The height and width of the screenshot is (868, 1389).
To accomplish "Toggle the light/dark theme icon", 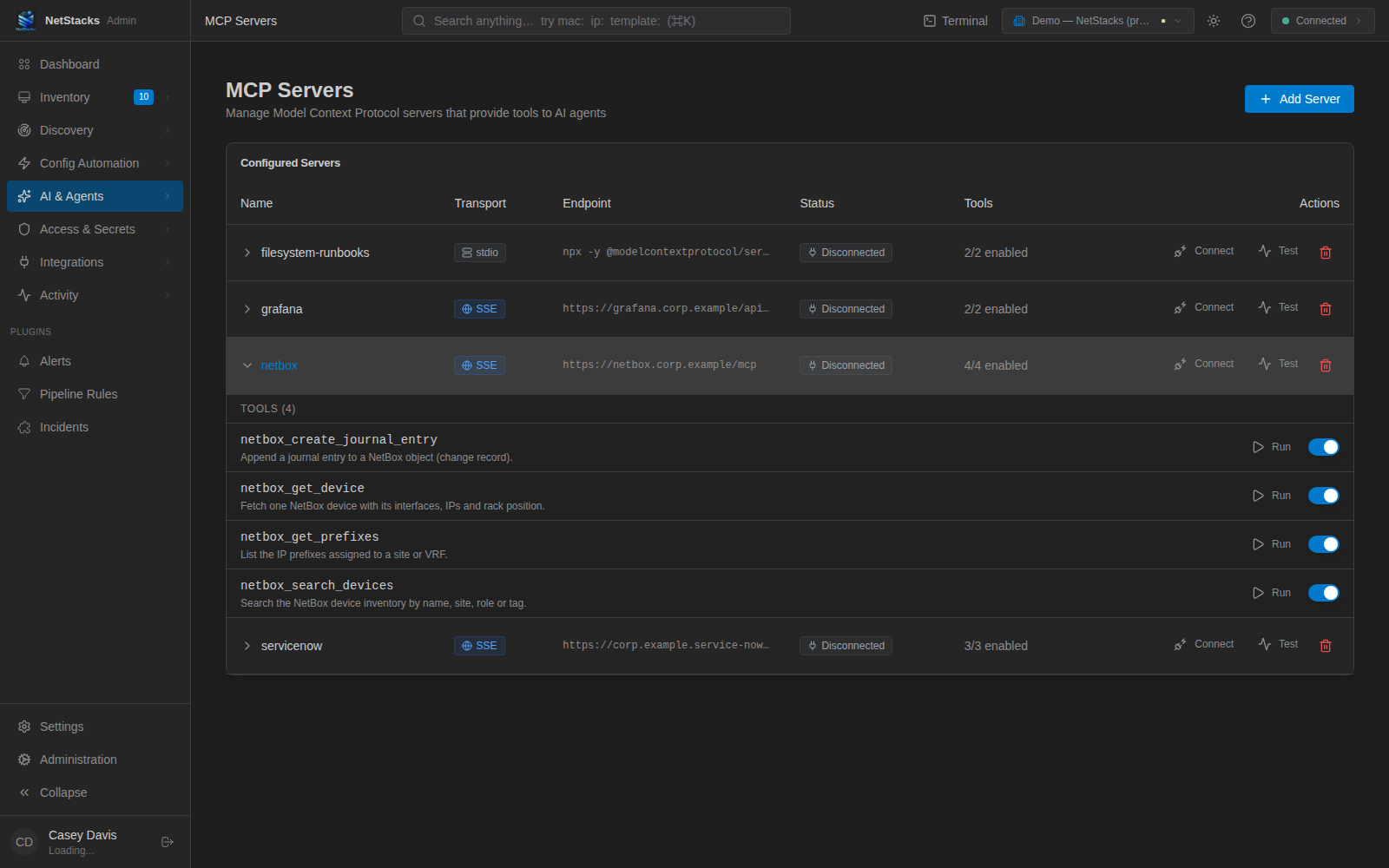I will (x=1214, y=21).
